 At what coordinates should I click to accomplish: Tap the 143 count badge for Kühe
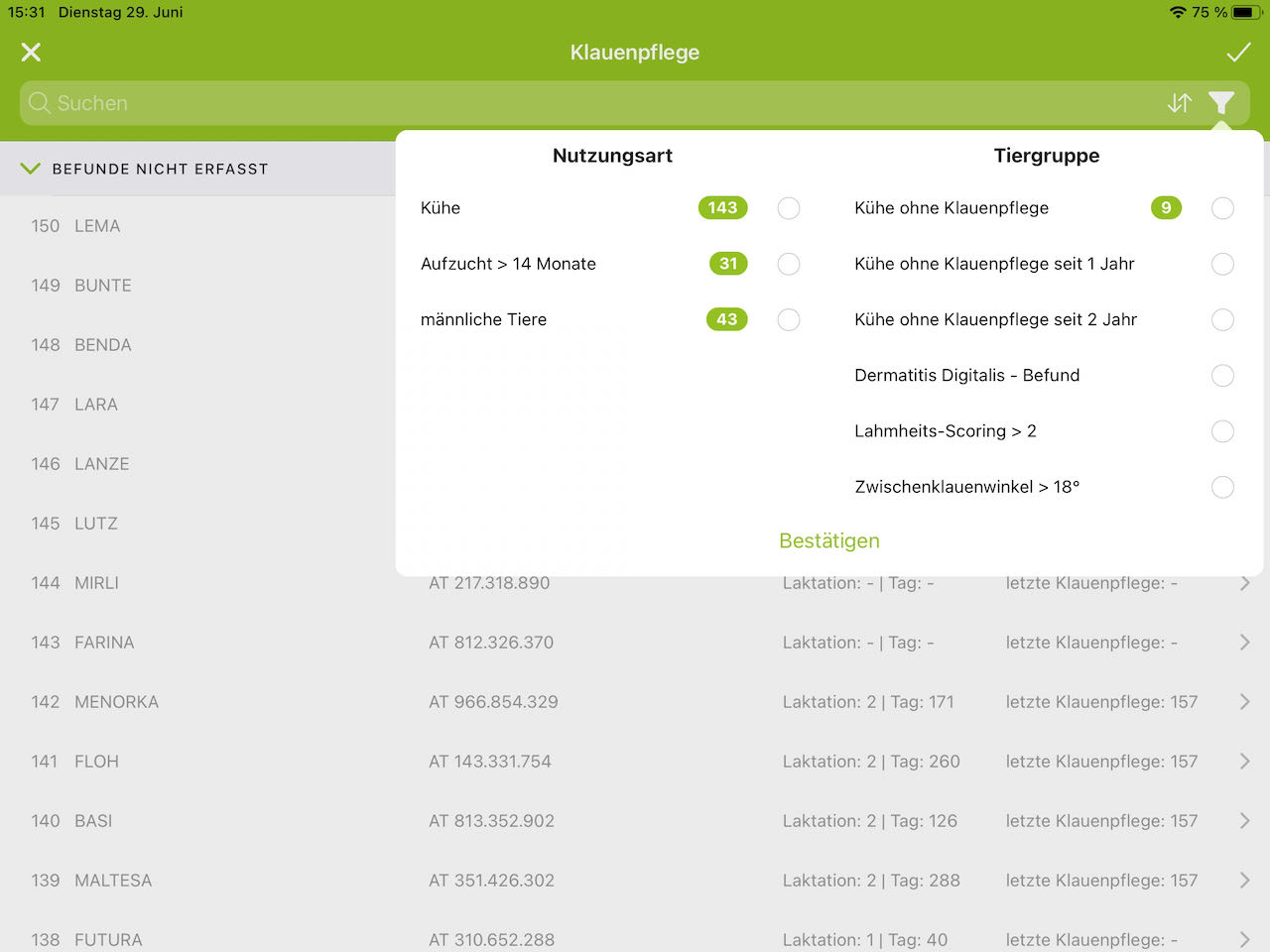point(722,208)
